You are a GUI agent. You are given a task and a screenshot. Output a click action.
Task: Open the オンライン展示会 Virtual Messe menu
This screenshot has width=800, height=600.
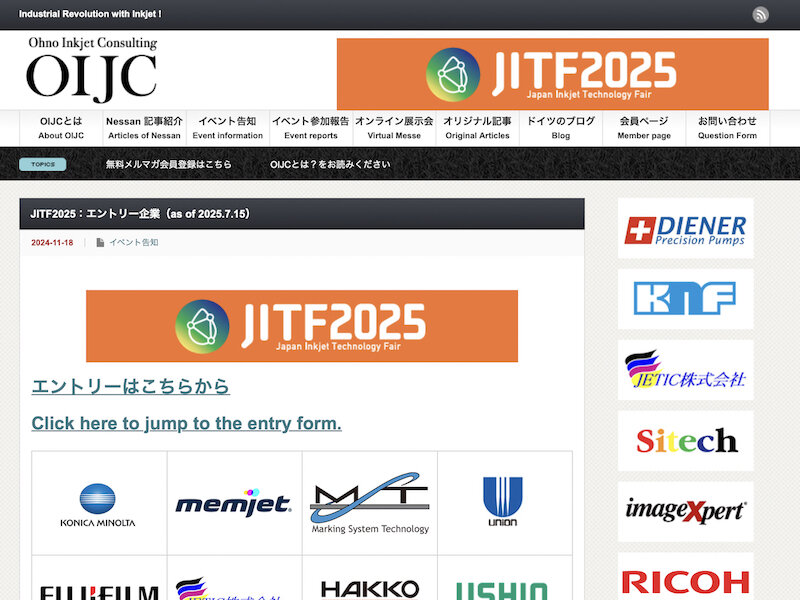pos(394,128)
